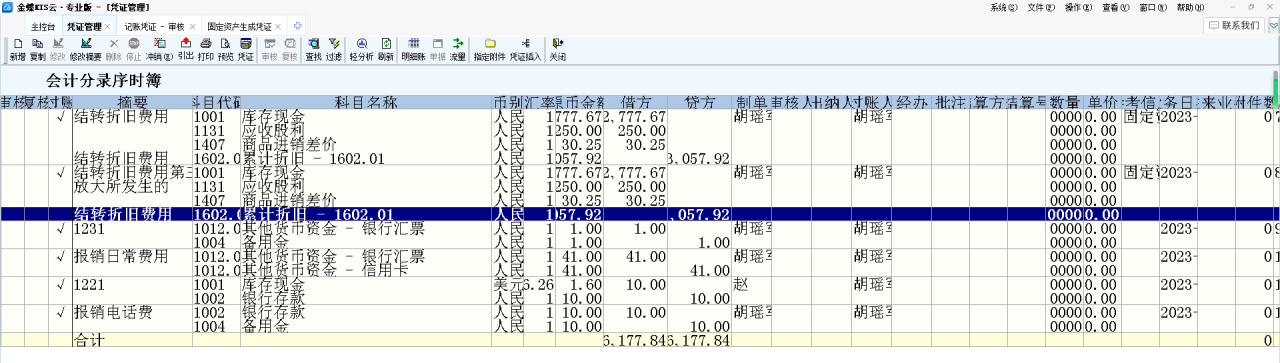1280x363 pixels.
Task: Click the 数量 column header
Action: [1065, 102]
